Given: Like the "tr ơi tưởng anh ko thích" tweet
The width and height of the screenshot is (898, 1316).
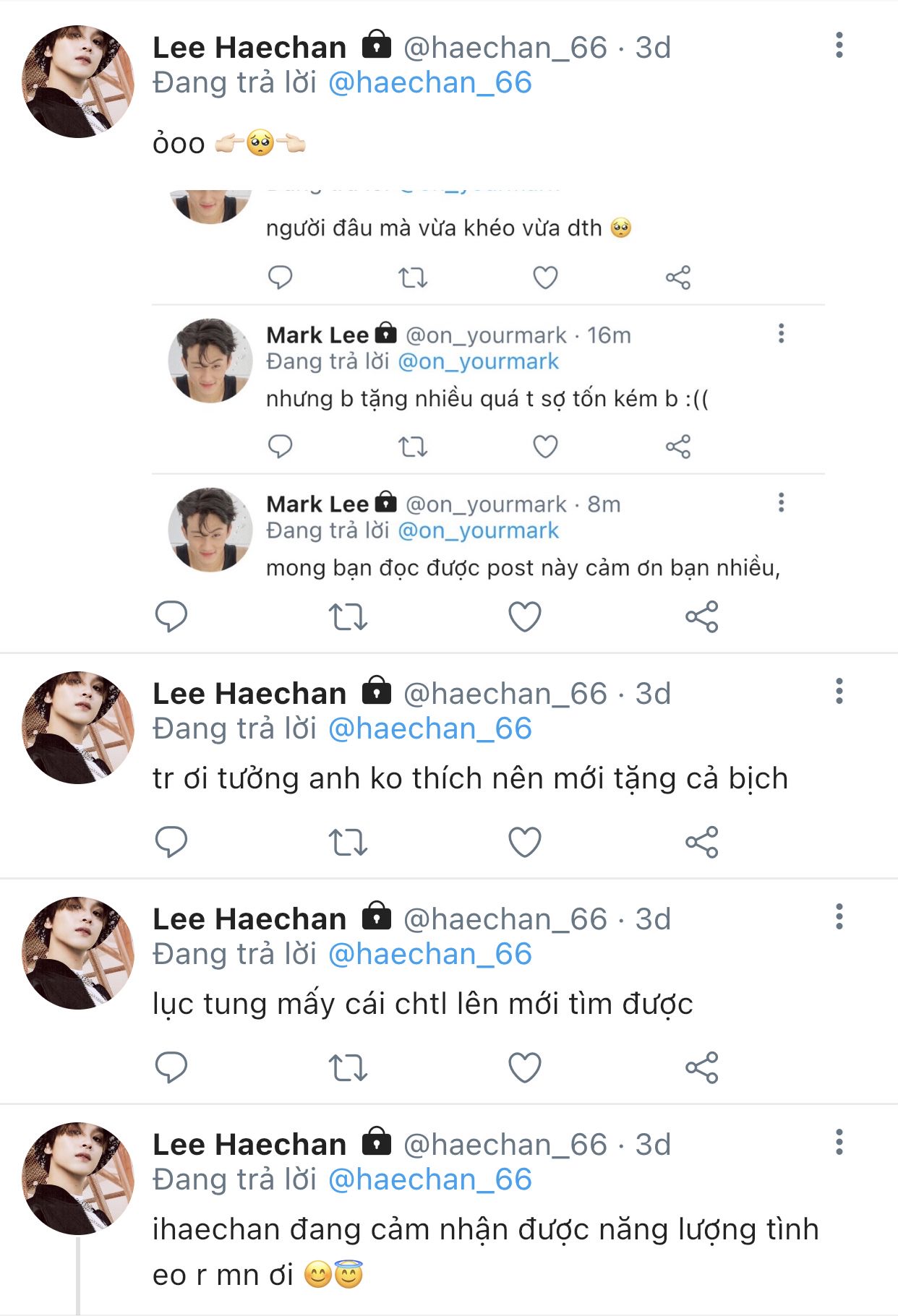Looking at the screenshot, I should [525, 842].
